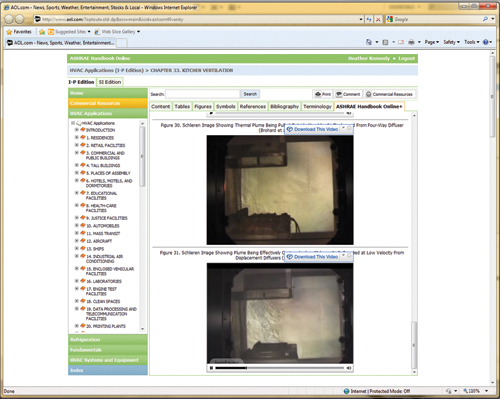Open the address bar history dropdown

361,19
